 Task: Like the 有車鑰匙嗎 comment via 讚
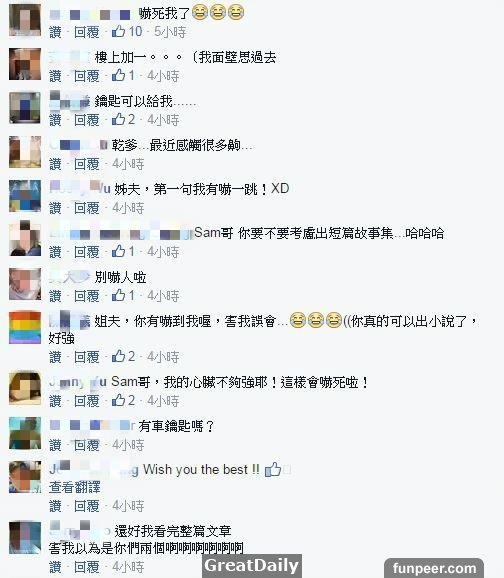click(x=55, y=445)
